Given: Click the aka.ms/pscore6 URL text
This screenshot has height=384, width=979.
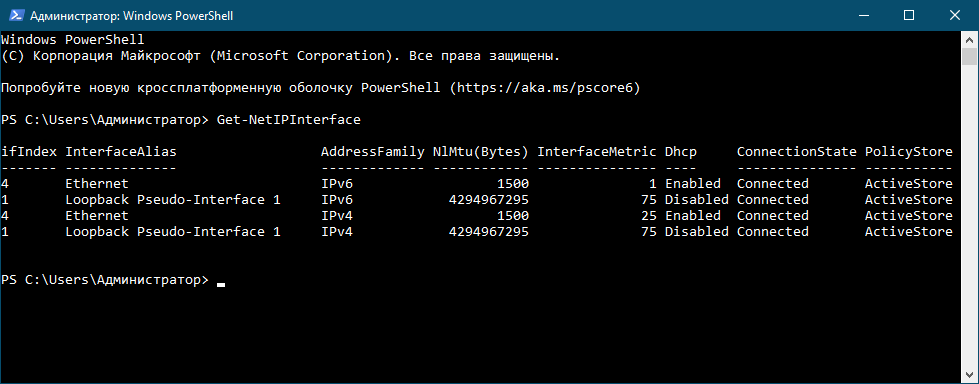Looking at the screenshot, I should click(x=546, y=88).
